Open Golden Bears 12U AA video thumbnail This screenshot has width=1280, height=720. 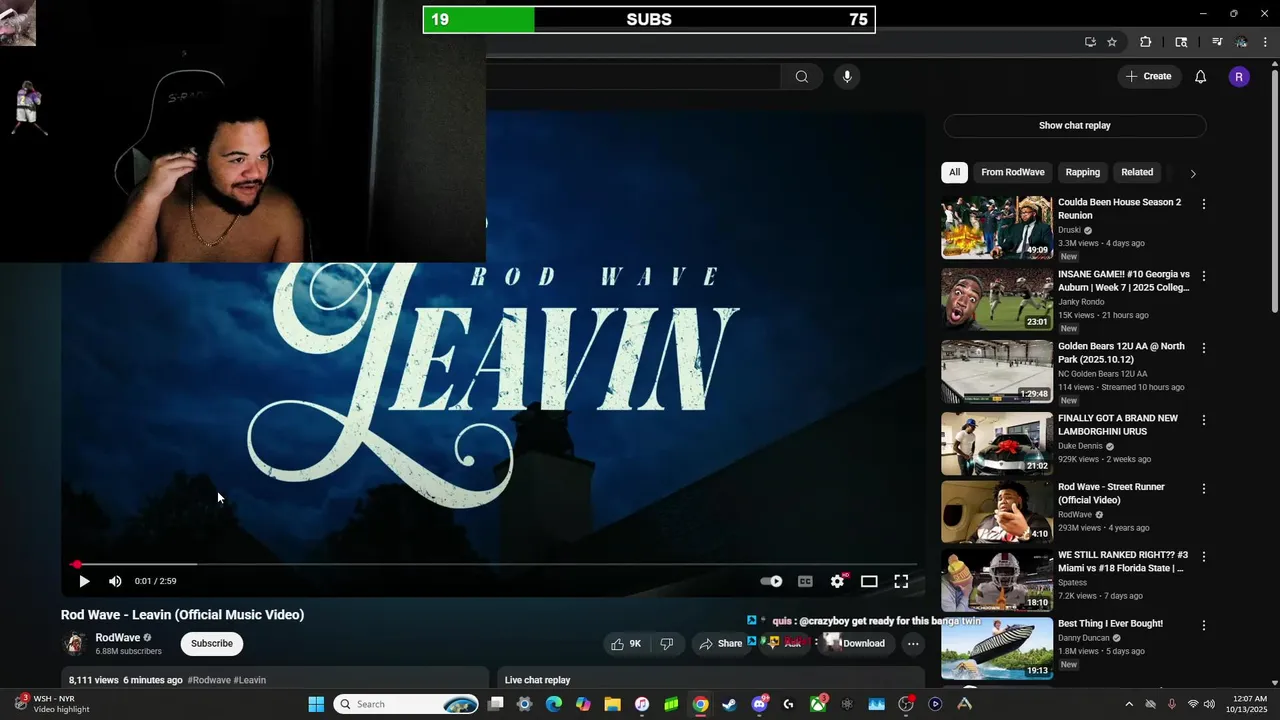(997, 372)
